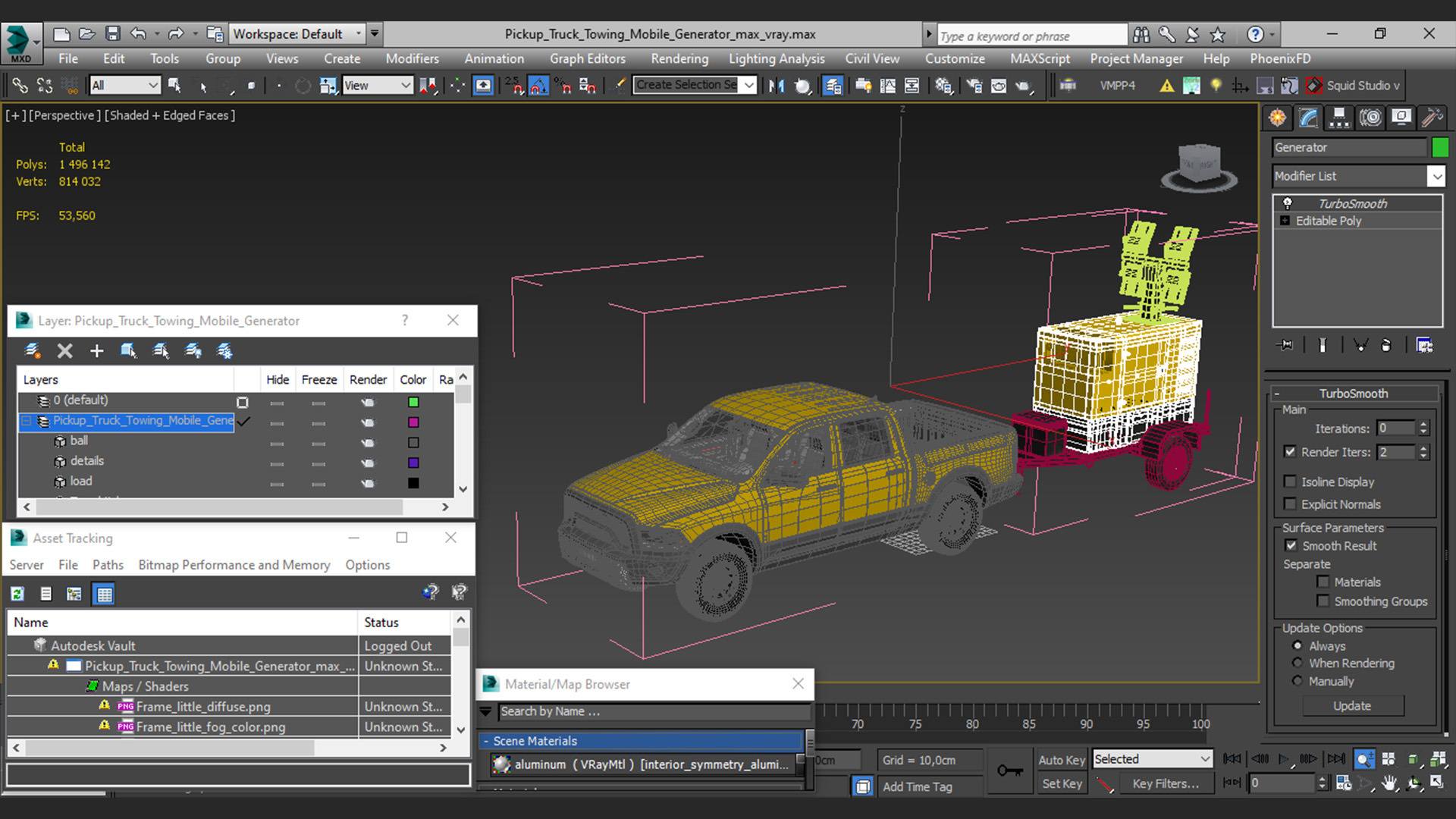Click the Set Keys key icon
The image size is (1456, 819).
pos(1009,770)
